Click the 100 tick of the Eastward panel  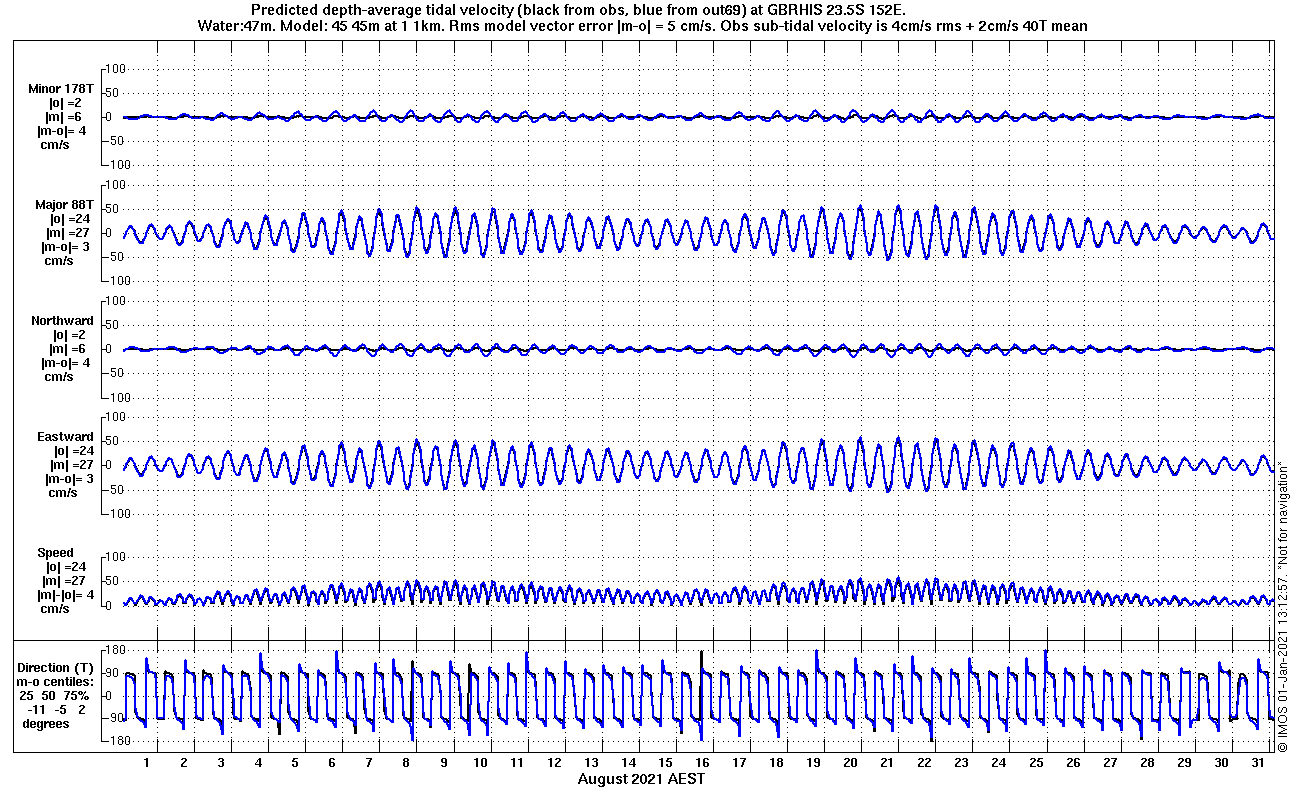click(x=114, y=417)
